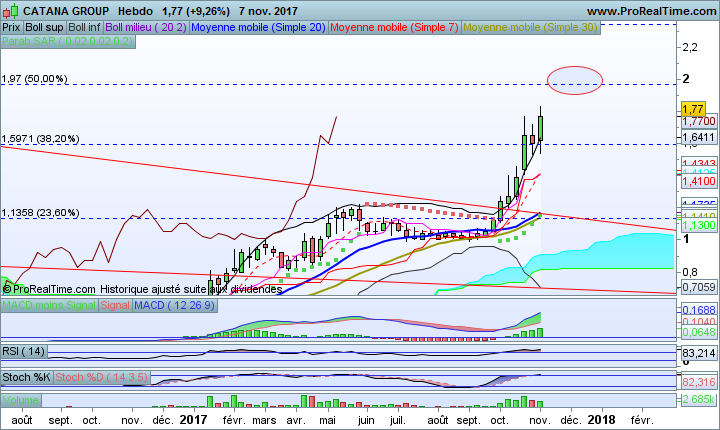Click the nov. 2017 label below last candle
The image size is (720, 430).
[540, 420]
